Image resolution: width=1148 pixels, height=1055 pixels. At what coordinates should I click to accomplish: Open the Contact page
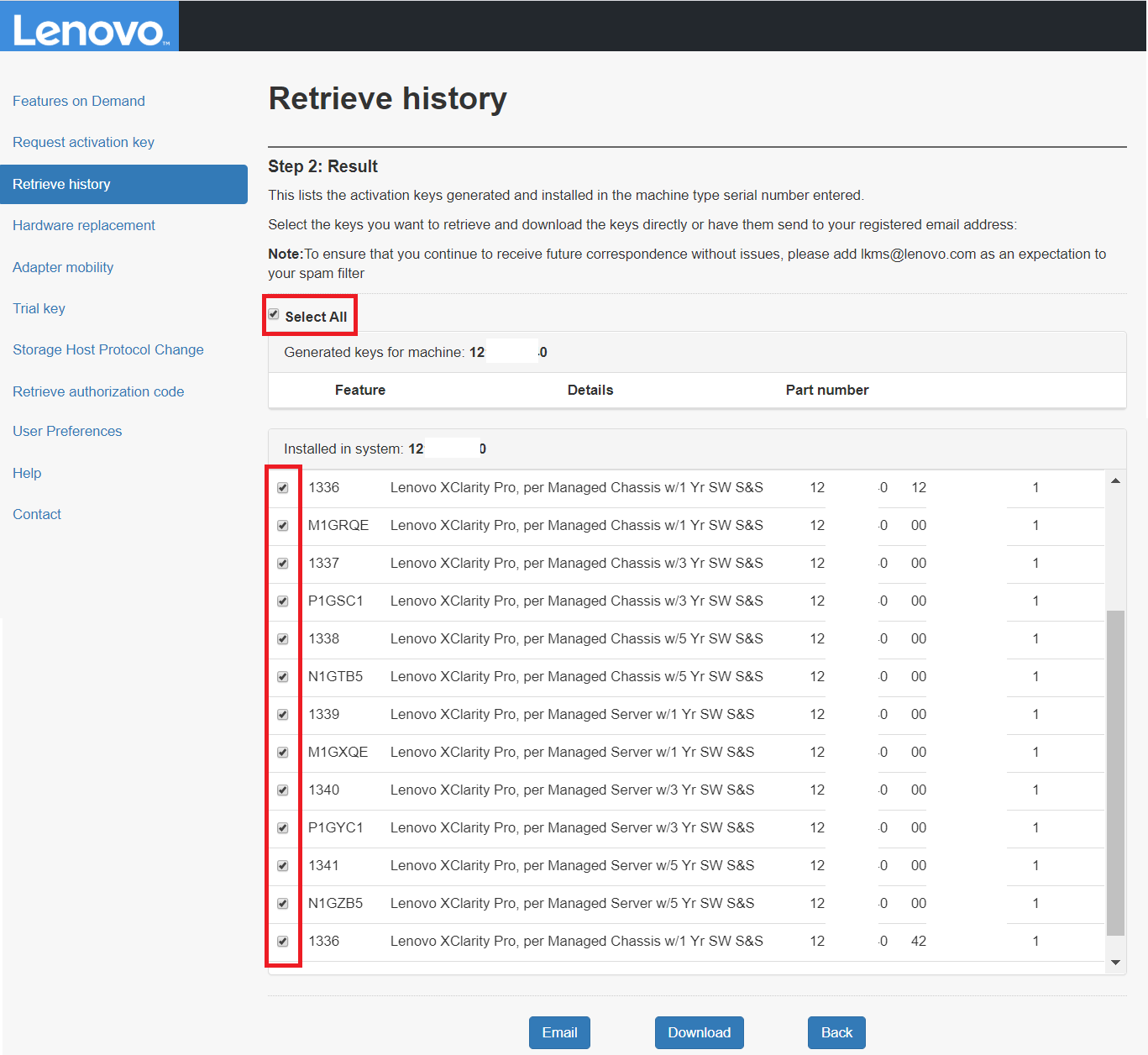tap(37, 514)
